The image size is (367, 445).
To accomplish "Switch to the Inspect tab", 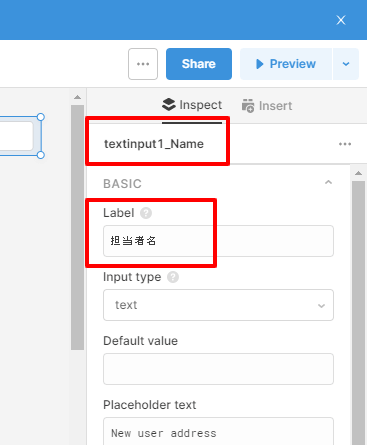I will (192, 105).
